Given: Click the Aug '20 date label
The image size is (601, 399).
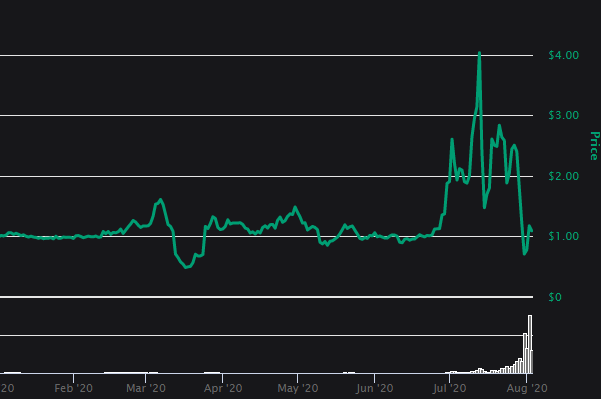Looking at the screenshot, I should point(527,388).
